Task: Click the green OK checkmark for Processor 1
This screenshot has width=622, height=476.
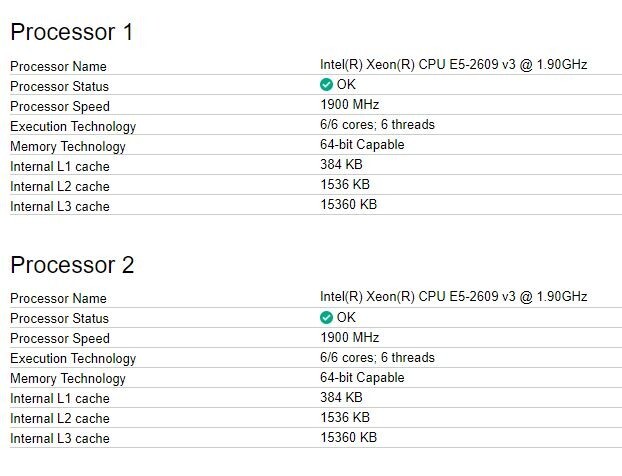Action: (x=326, y=85)
